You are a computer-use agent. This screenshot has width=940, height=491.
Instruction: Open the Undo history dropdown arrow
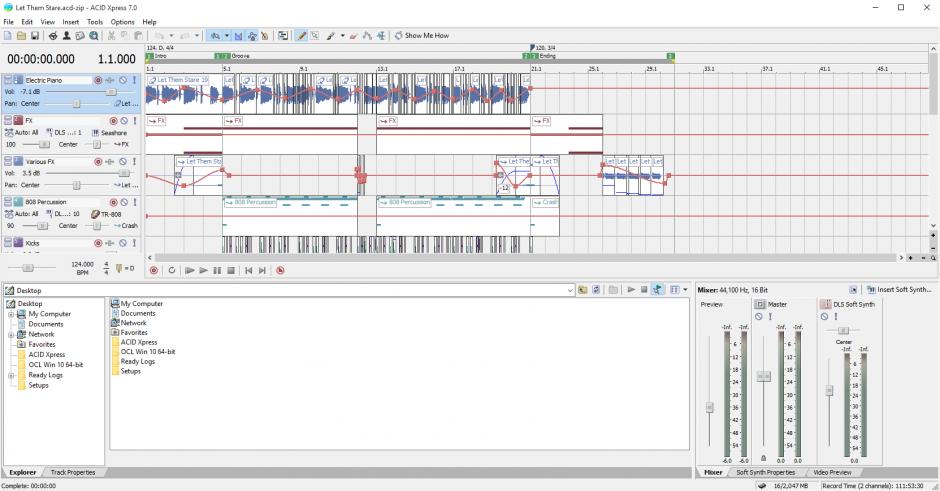pos(171,36)
